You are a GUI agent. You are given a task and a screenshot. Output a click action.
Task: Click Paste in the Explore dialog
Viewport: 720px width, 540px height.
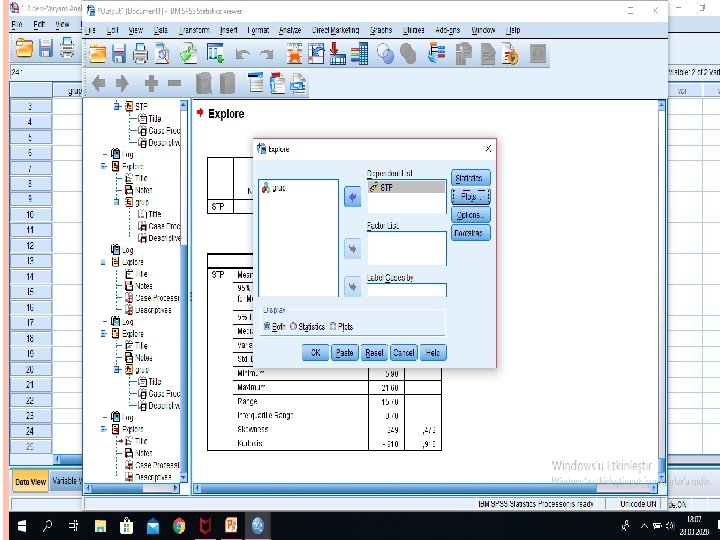[344, 353]
